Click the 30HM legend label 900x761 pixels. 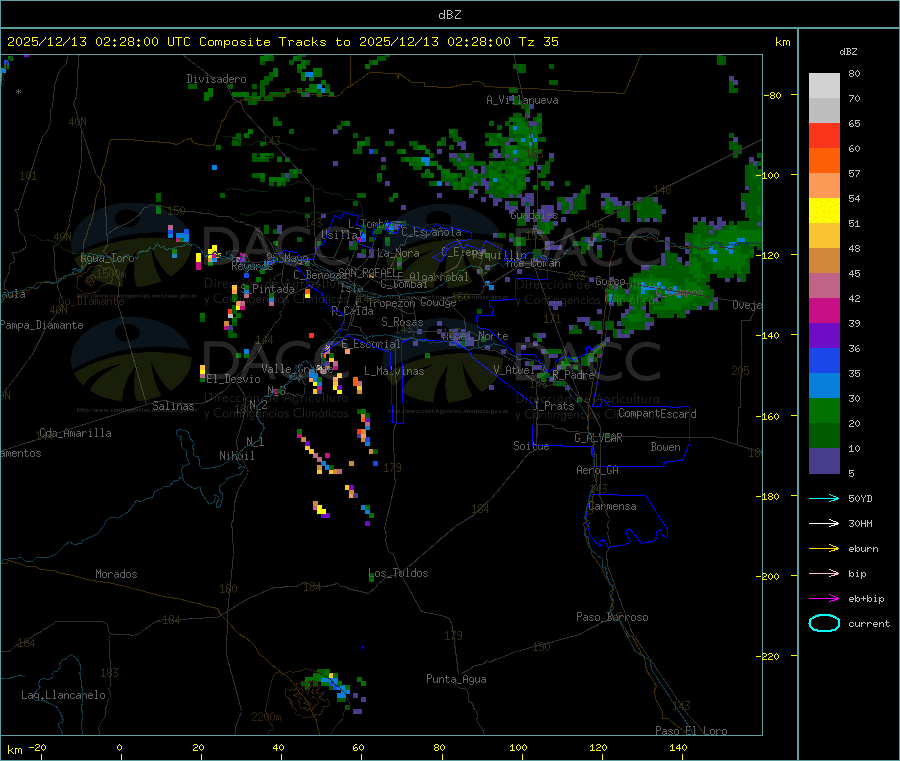click(860, 523)
